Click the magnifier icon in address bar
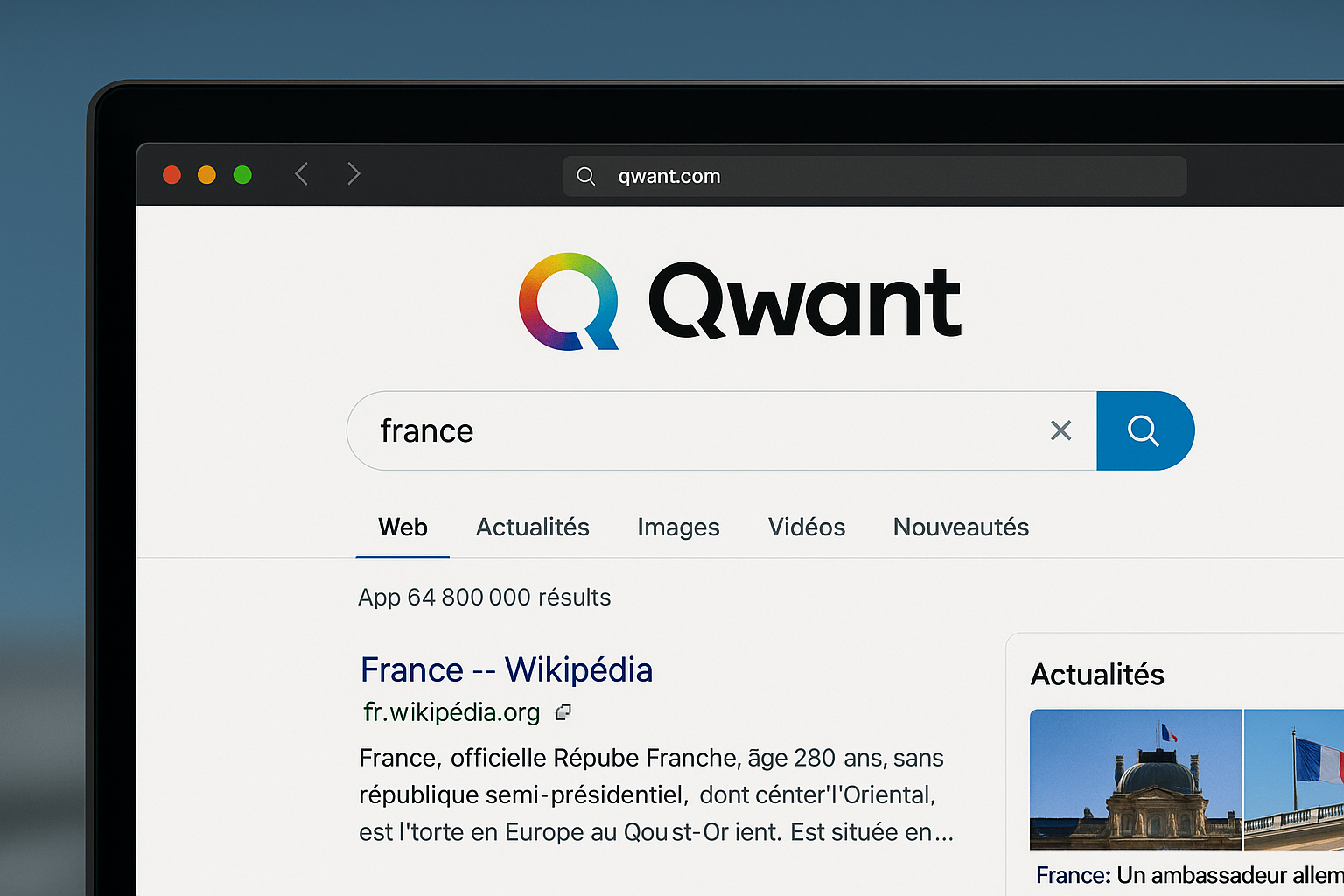The width and height of the screenshot is (1344, 896). (586, 177)
